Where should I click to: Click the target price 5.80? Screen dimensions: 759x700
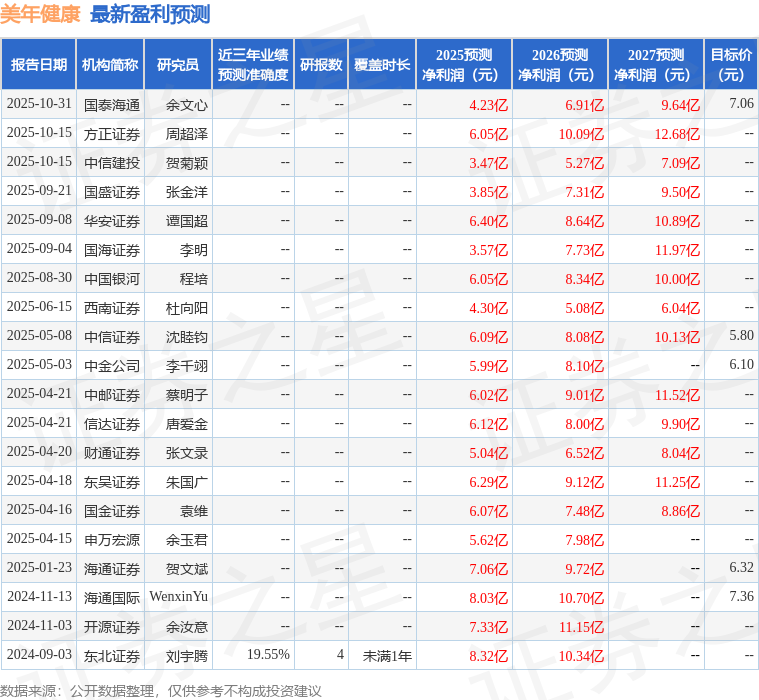coord(741,335)
